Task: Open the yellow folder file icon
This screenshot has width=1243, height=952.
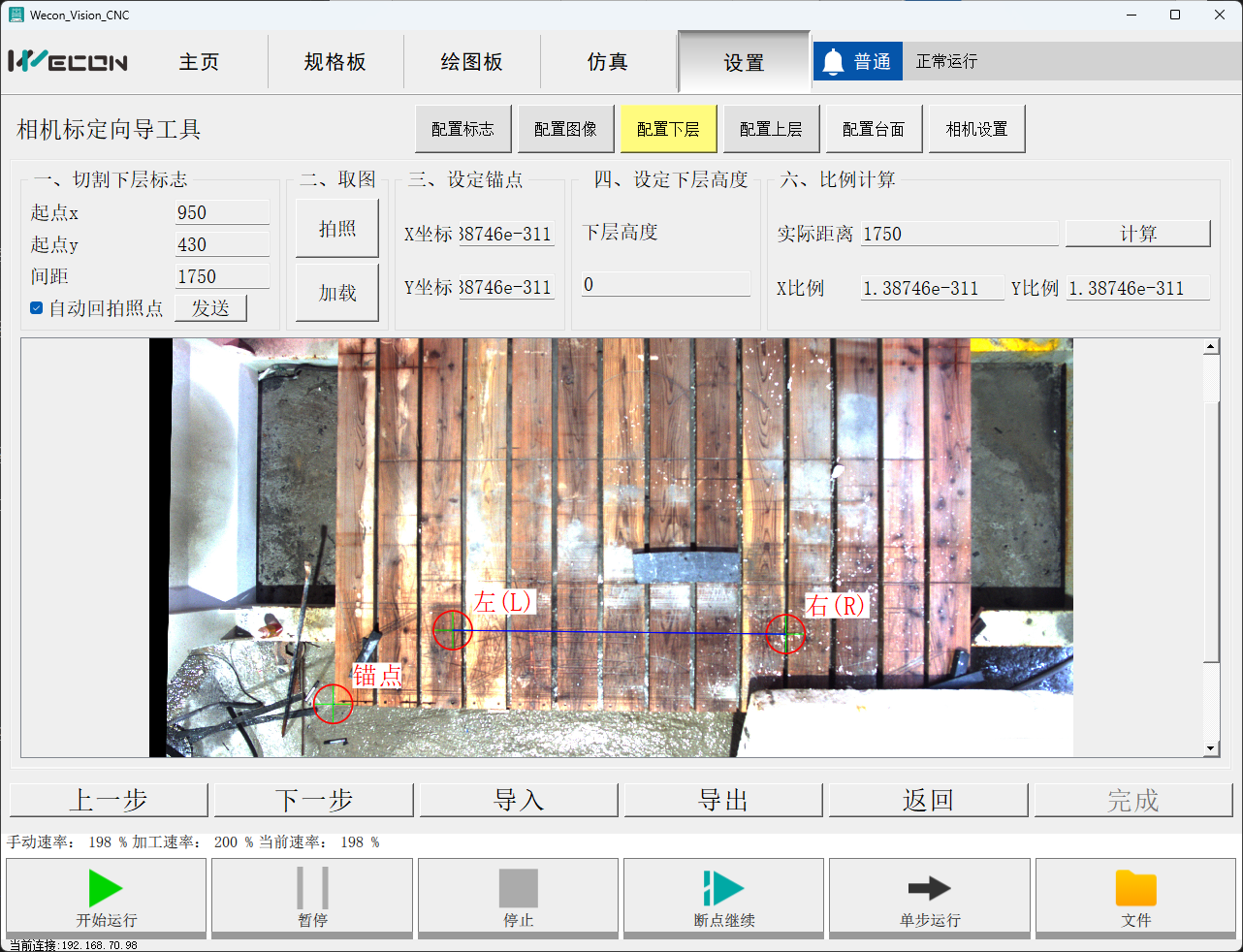Action: (x=1135, y=888)
